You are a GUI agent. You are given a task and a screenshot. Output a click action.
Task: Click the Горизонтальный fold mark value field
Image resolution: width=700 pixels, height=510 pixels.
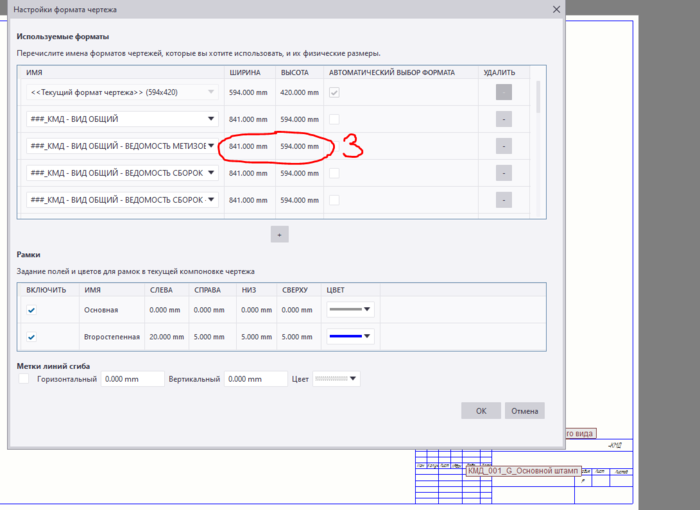tap(133, 379)
